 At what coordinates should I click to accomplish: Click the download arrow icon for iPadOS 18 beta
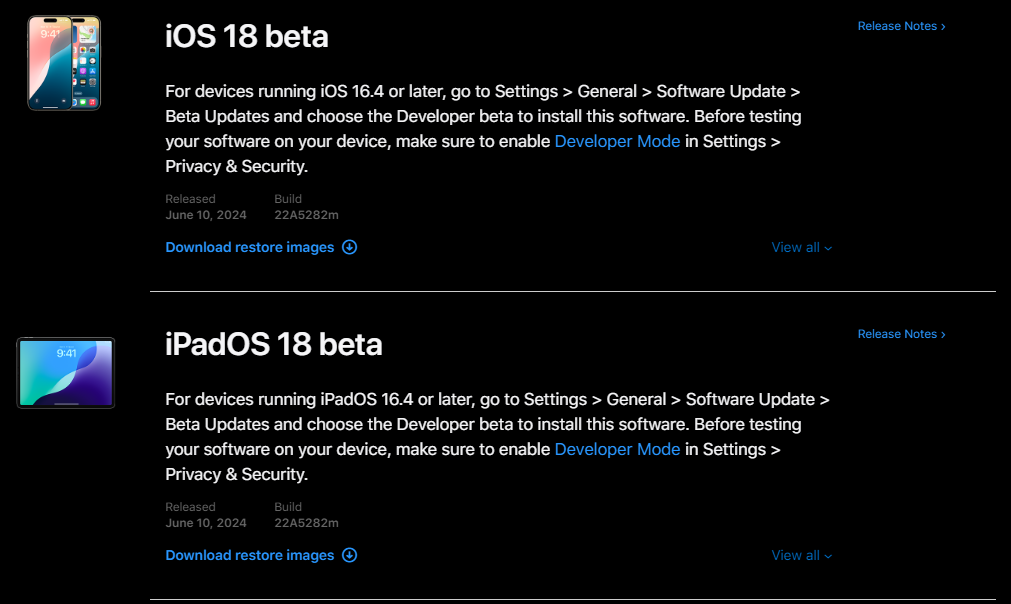click(350, 555)
